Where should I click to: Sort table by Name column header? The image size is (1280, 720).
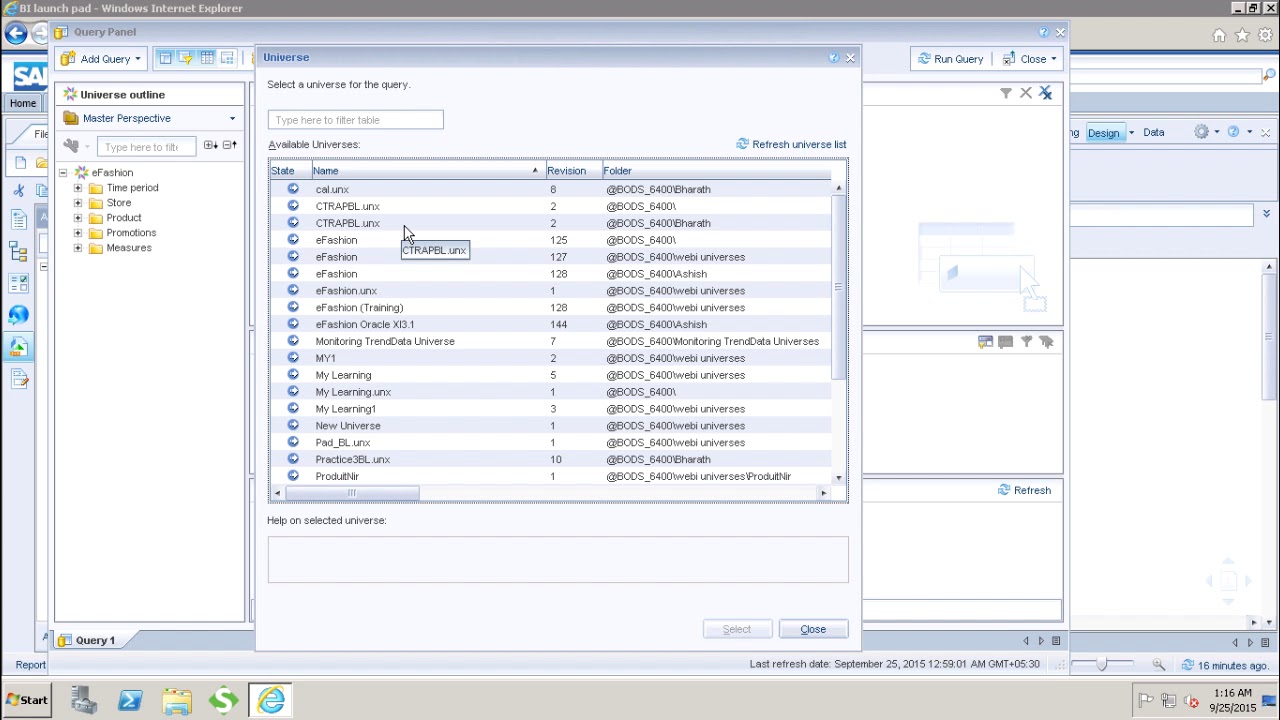point(427,171)
